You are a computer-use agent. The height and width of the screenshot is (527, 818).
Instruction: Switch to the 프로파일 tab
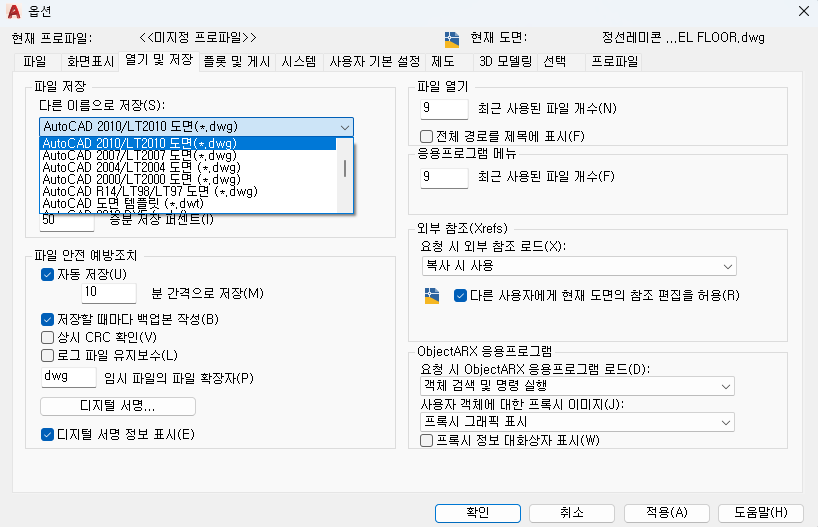tap(615, 62)
